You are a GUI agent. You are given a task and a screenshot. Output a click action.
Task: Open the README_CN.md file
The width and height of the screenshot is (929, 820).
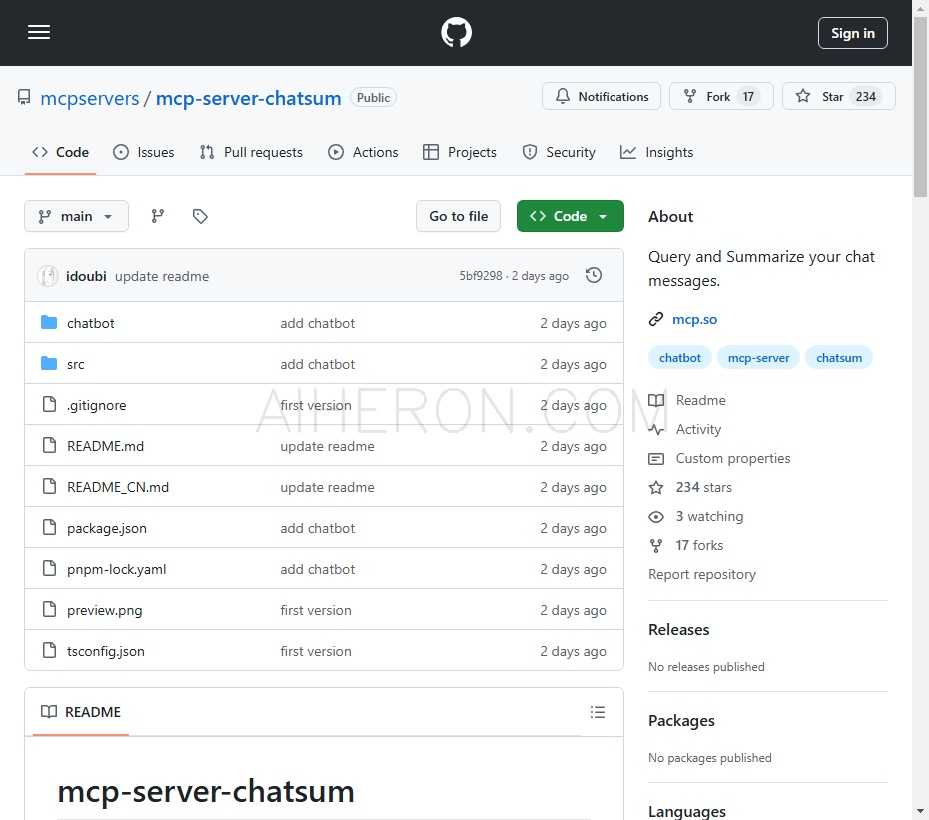118,487
